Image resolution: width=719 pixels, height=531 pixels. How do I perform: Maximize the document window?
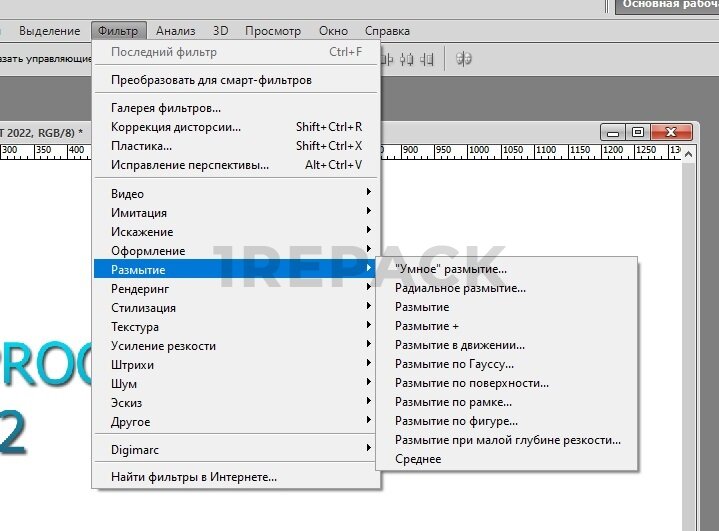tap(637, 132)
